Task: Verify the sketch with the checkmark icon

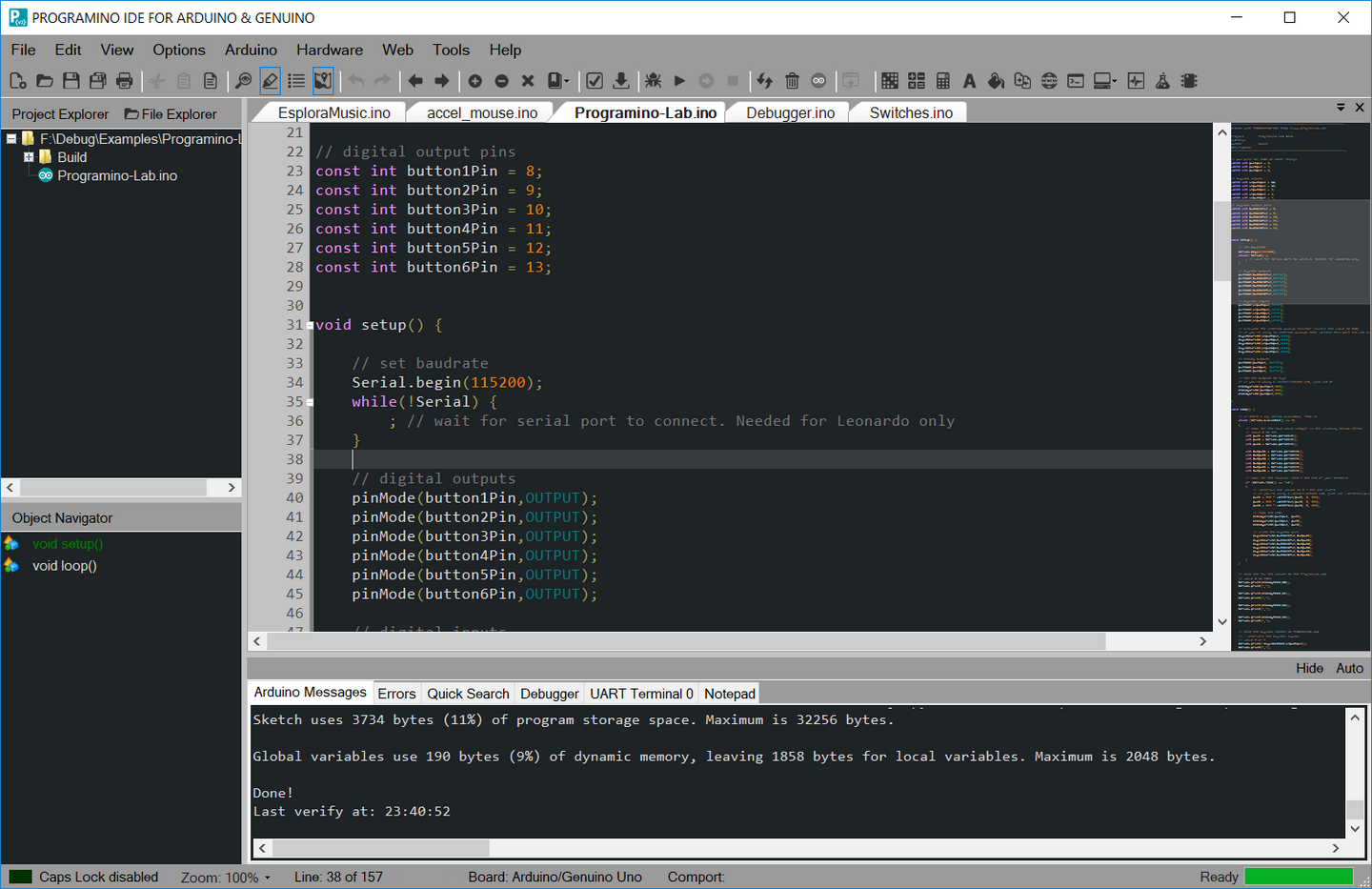Action: click(595, 81)
